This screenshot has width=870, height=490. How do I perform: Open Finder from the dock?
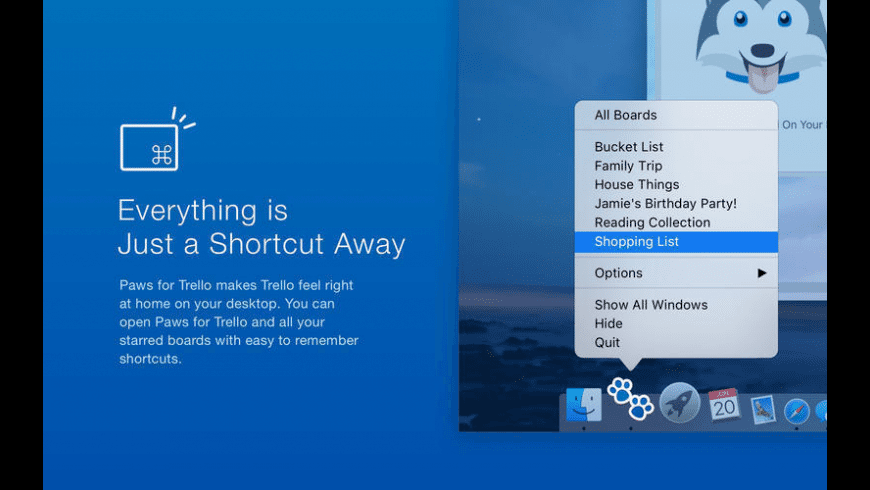point(584,405)
